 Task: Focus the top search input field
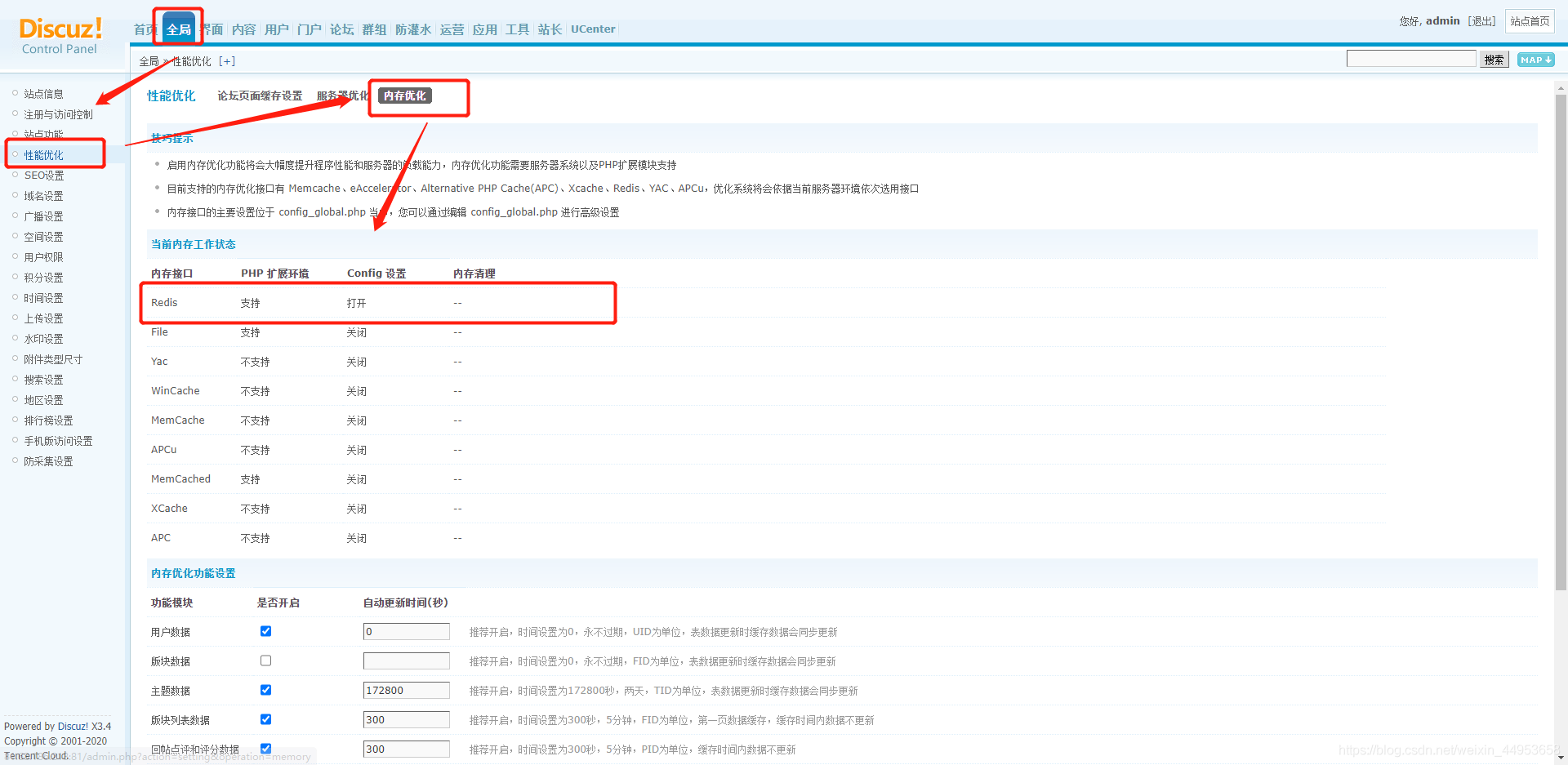(x=1411, y=59)
